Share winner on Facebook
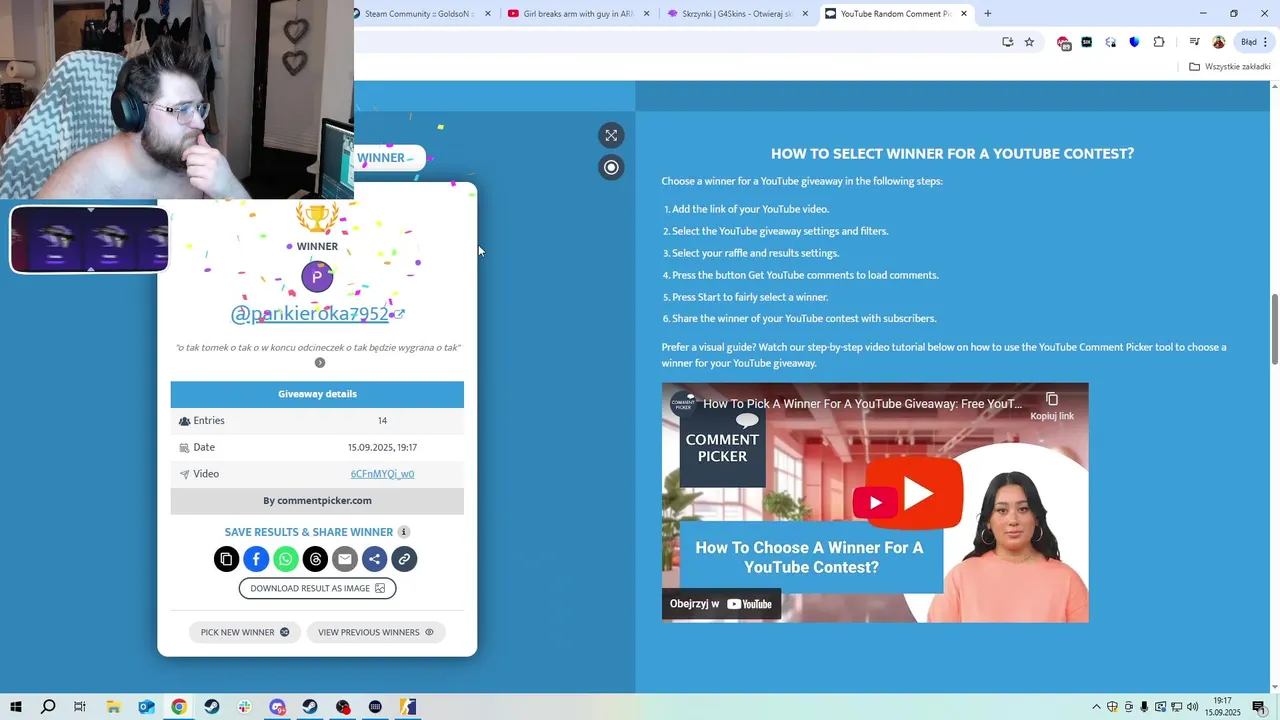This screenshot has width=1280, height=720. click(256, 559)
